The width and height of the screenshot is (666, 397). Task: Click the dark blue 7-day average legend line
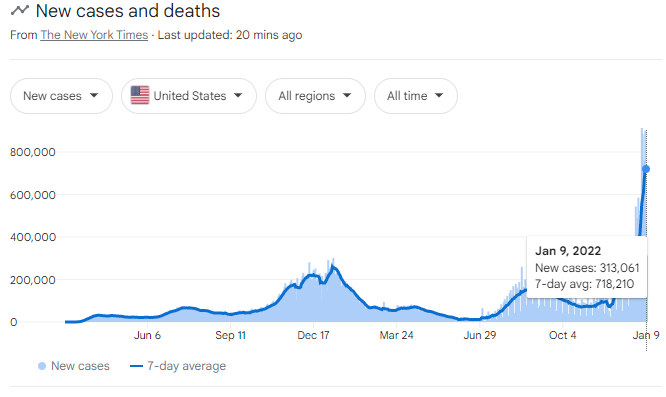click(136, 366)
